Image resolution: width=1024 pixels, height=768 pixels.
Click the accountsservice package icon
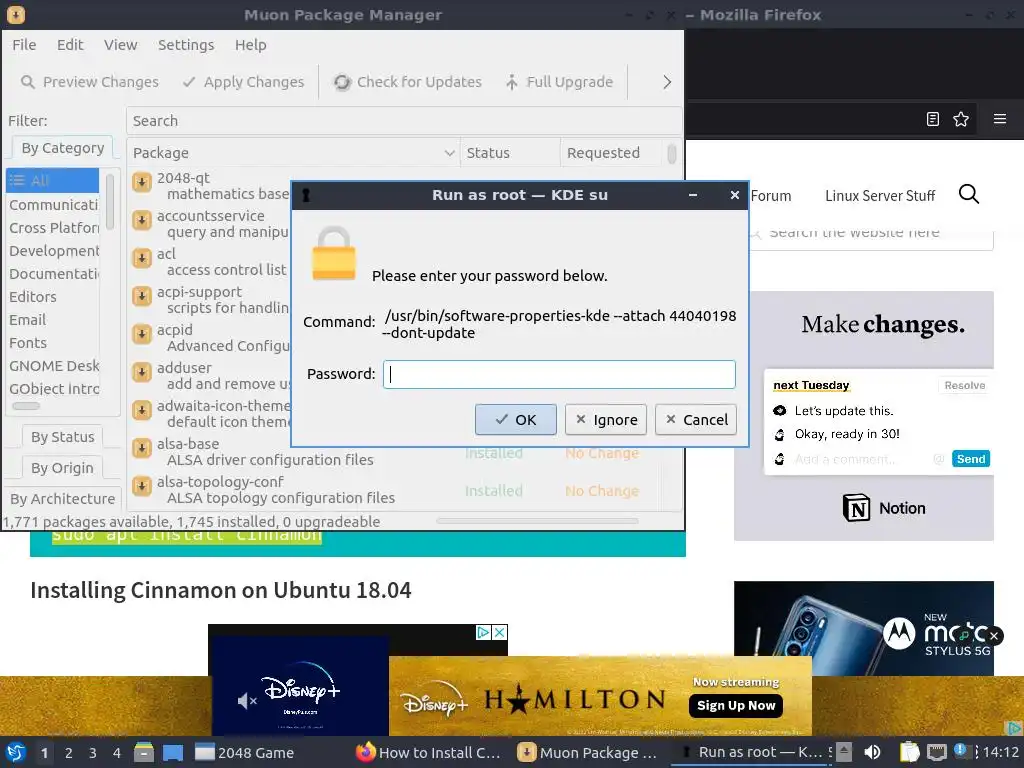pos(142,220)
